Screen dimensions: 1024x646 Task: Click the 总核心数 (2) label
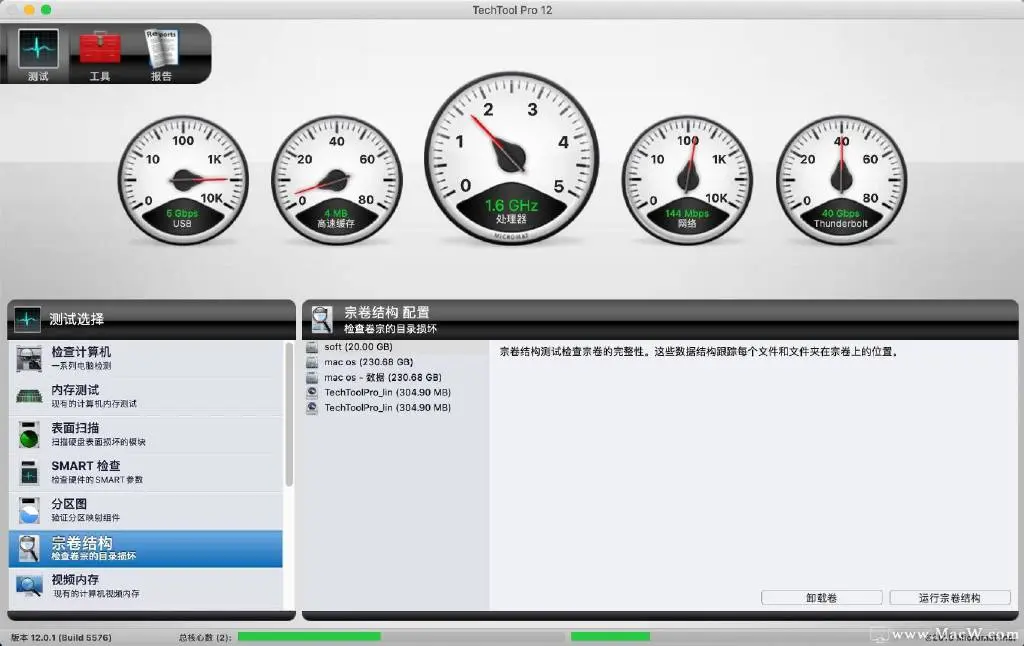(x=205, y=638)
